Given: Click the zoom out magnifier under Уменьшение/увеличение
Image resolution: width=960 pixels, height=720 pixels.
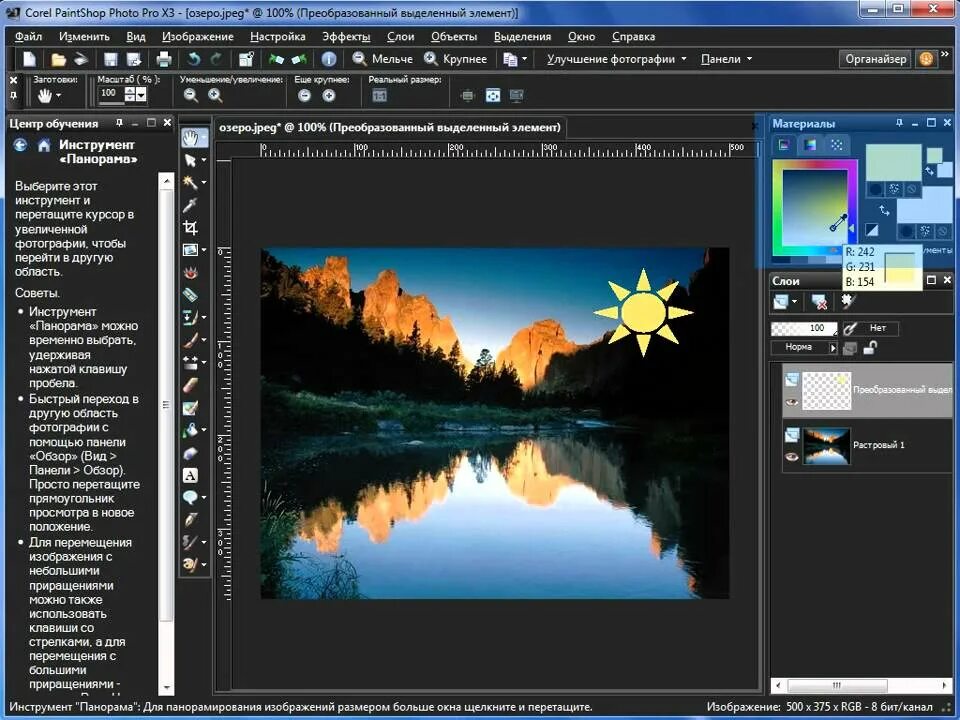Looking at the screenshot, I should [x=190, y=96].
